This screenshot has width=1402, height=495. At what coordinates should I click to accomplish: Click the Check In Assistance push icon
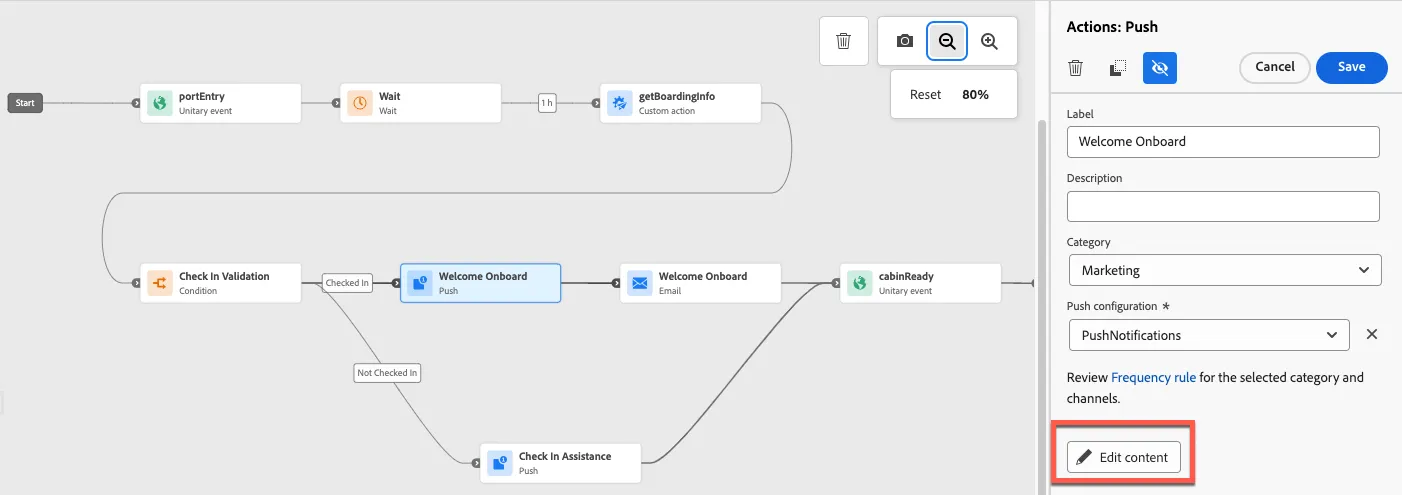(499, 463)
